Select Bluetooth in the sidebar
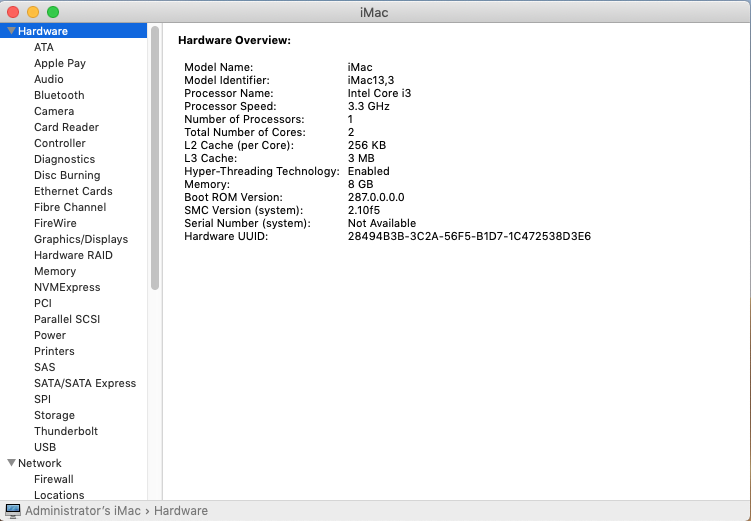751x521 pixels. tap(59, 95)
